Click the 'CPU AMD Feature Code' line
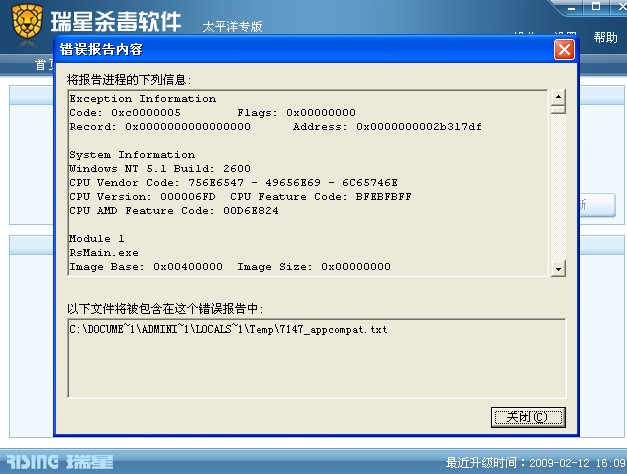This screenshot has width=627, height=474. 174,211
